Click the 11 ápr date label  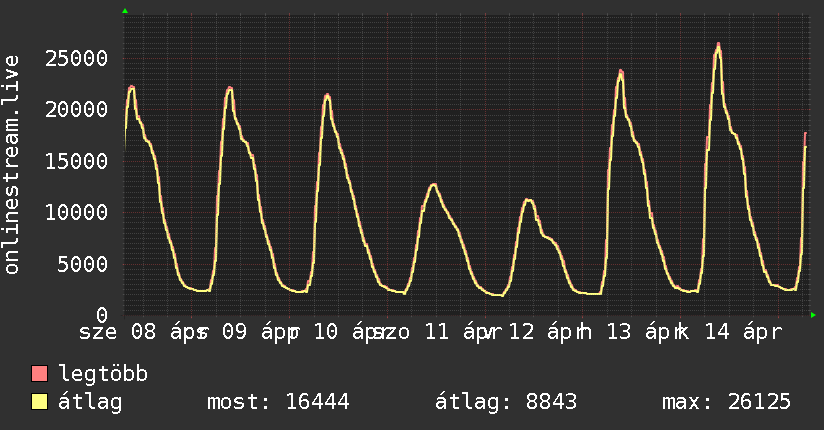pyautogui.click(x=462, y=332)
